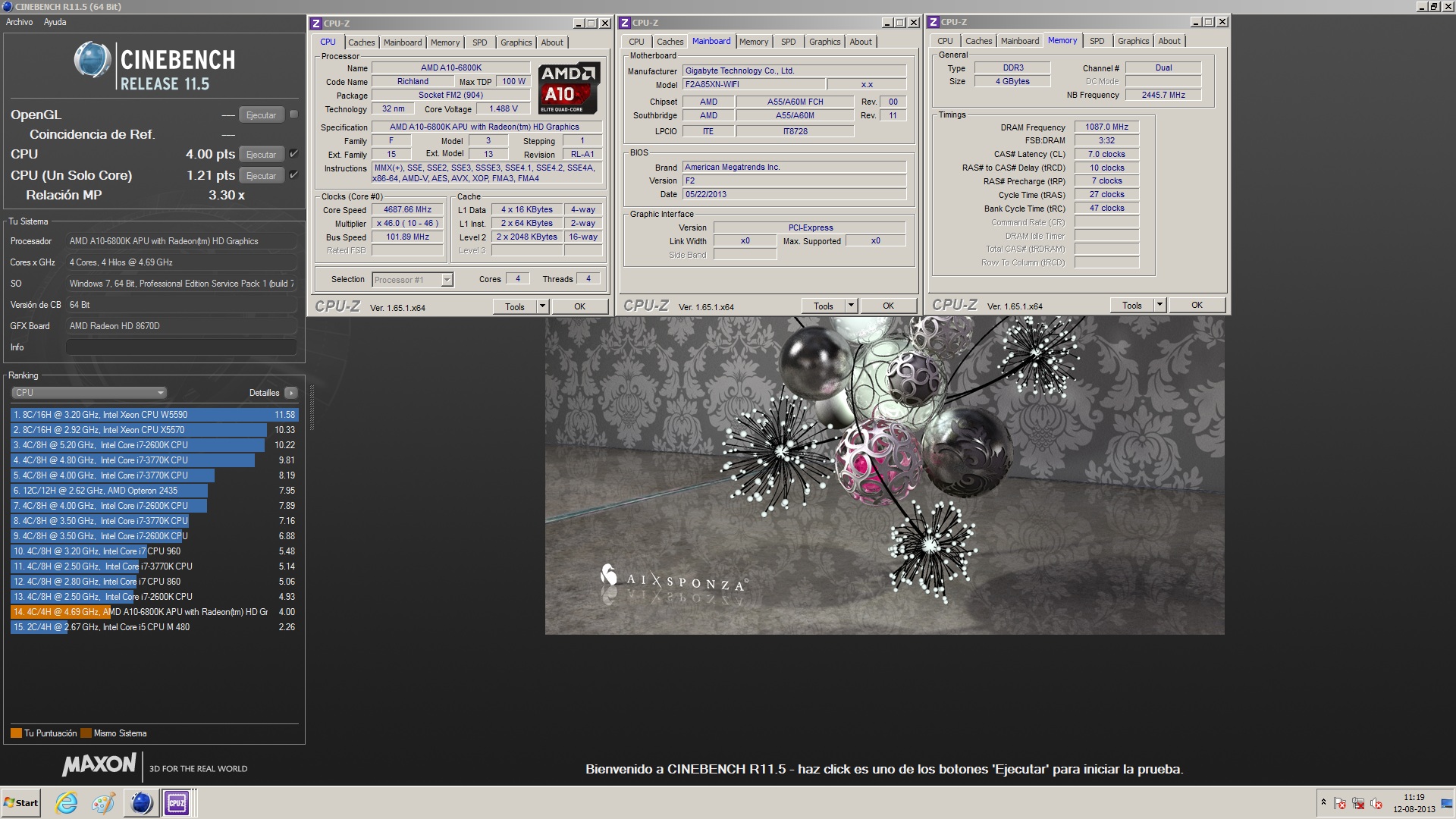This screenshot has height=819, width=1456.
Task: Open the Processor #1 selection dropdown
Action: pyautogui.click(x=413, y=280)
